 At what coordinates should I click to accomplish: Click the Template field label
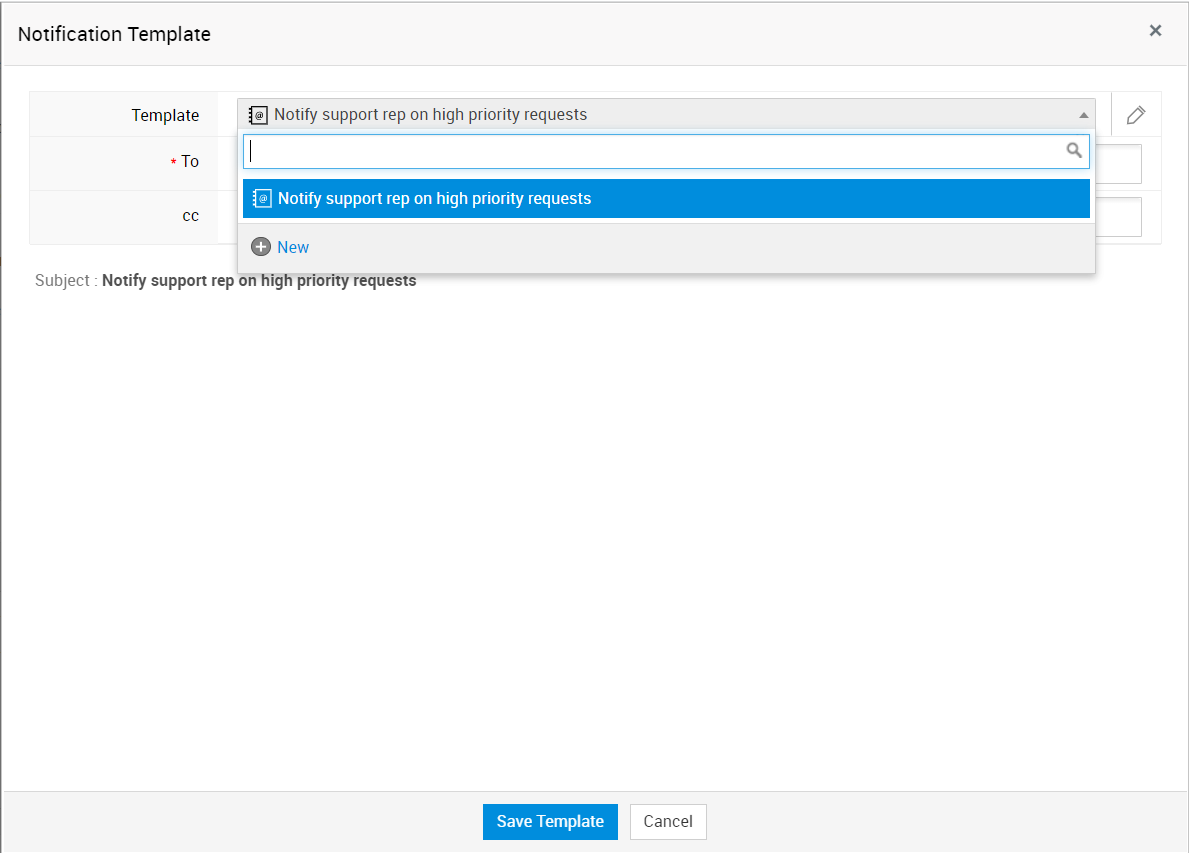165,116
